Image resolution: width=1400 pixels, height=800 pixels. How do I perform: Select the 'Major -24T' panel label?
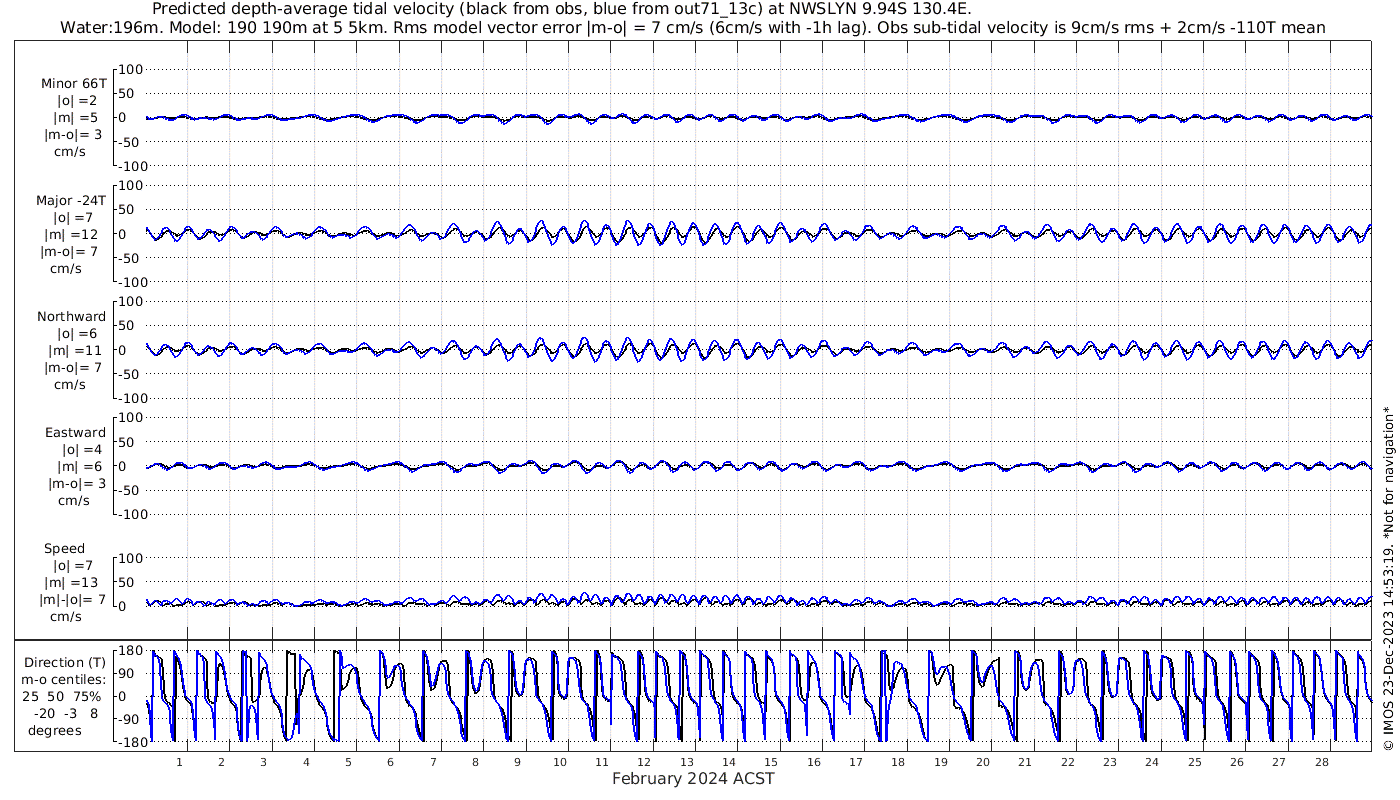point(71,200)
